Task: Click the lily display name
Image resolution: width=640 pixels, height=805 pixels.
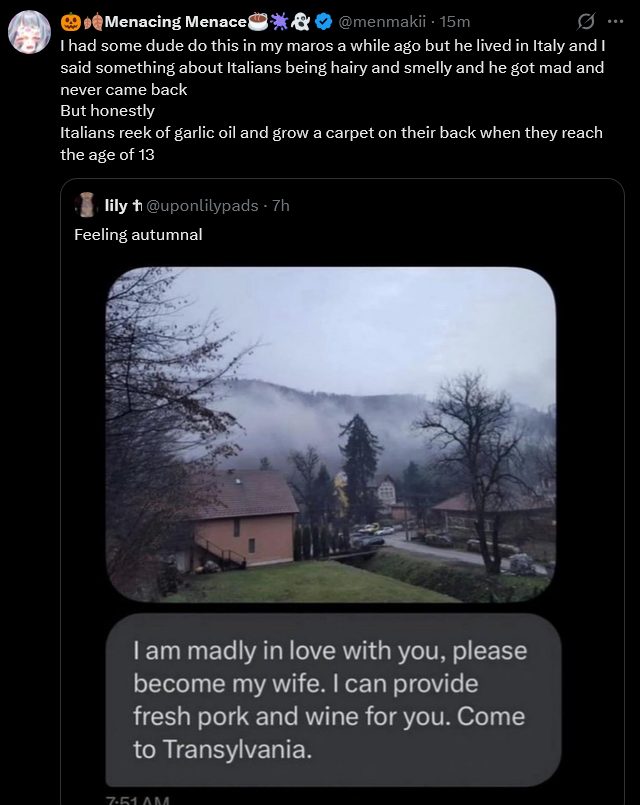Action: [115, 205]
